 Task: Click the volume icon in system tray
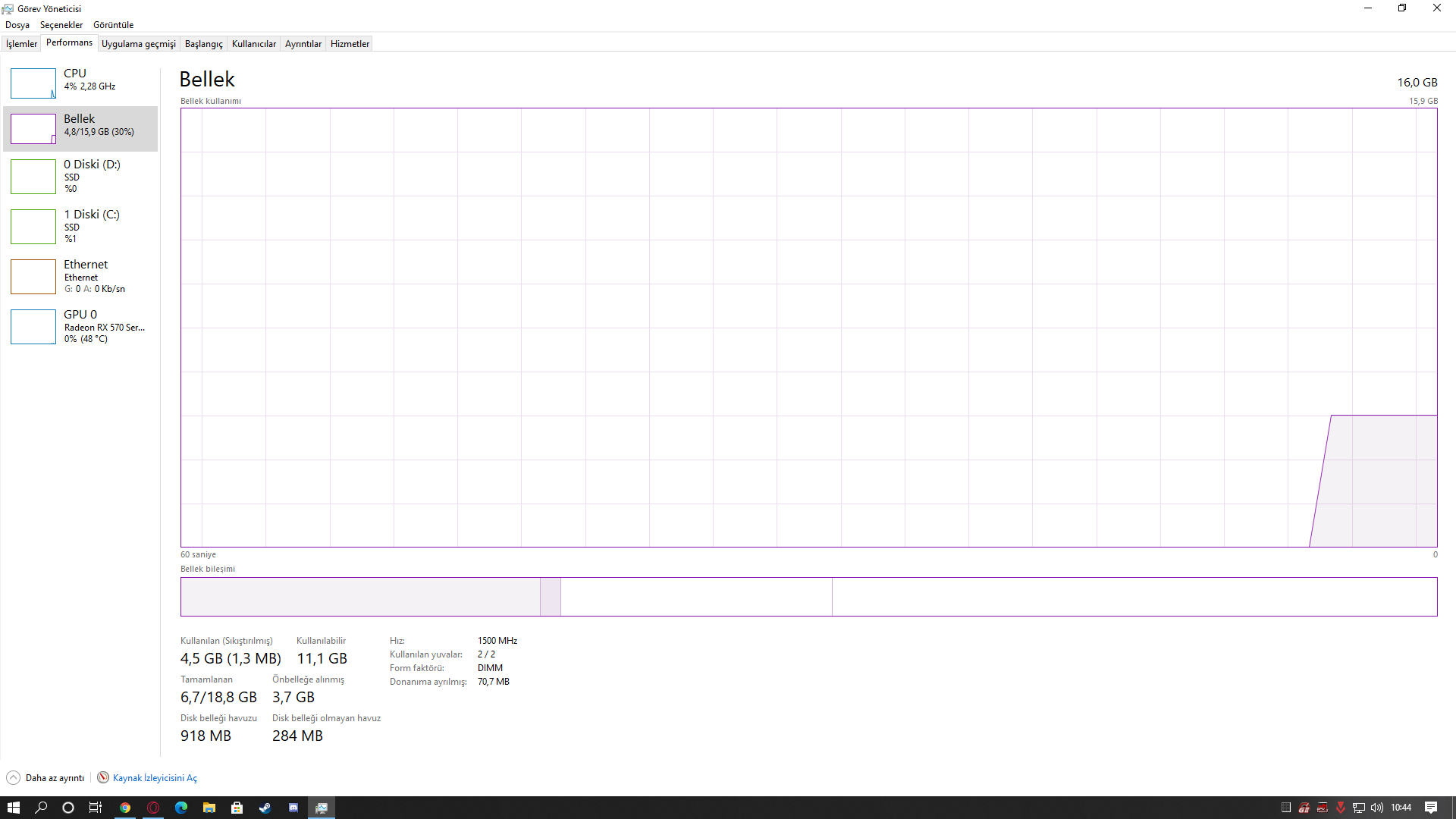(1376, 808)
